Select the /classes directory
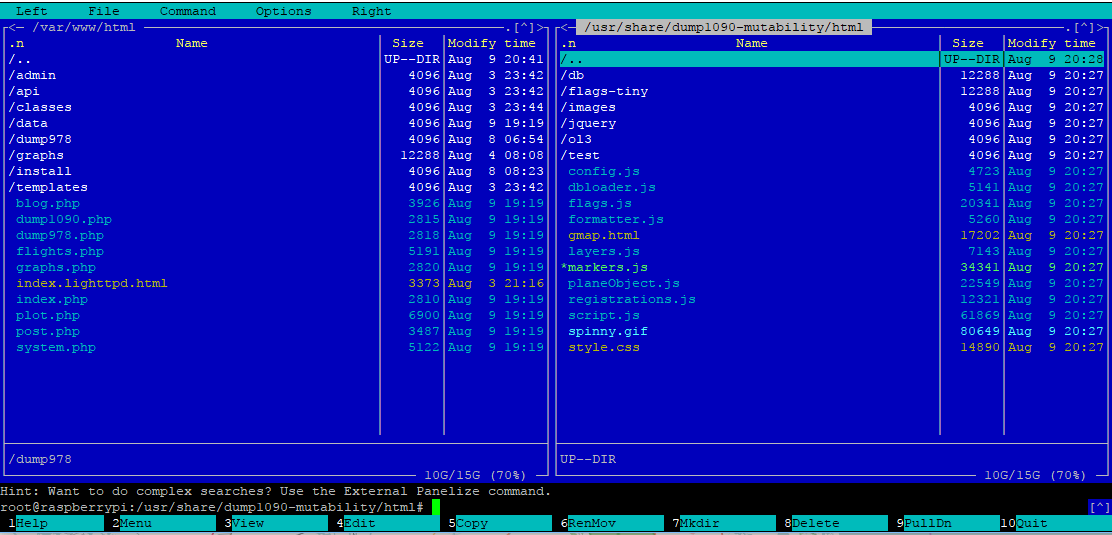1112x535 pixels. 276,107
